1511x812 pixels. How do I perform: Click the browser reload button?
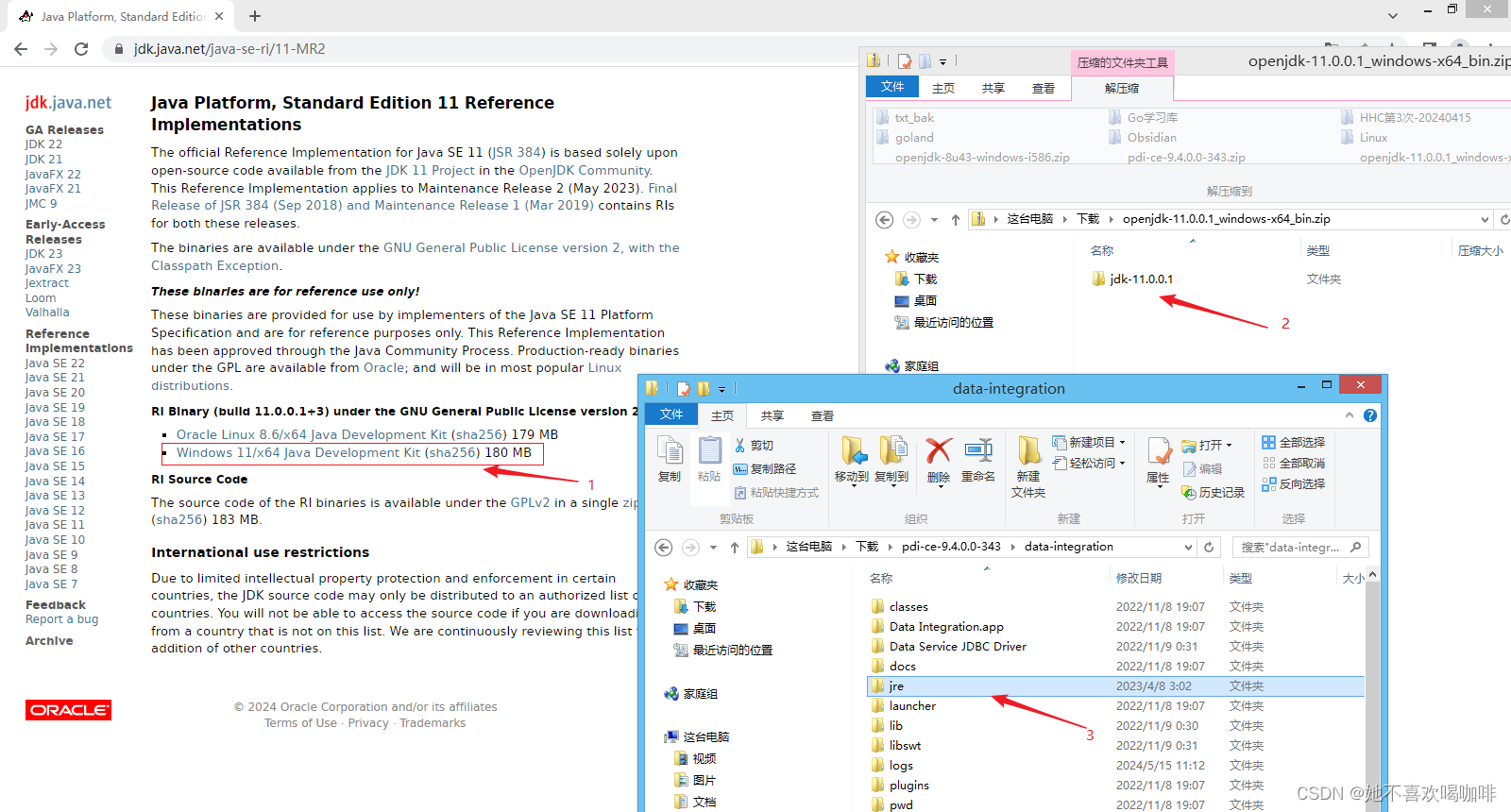(x=81, y=49)
